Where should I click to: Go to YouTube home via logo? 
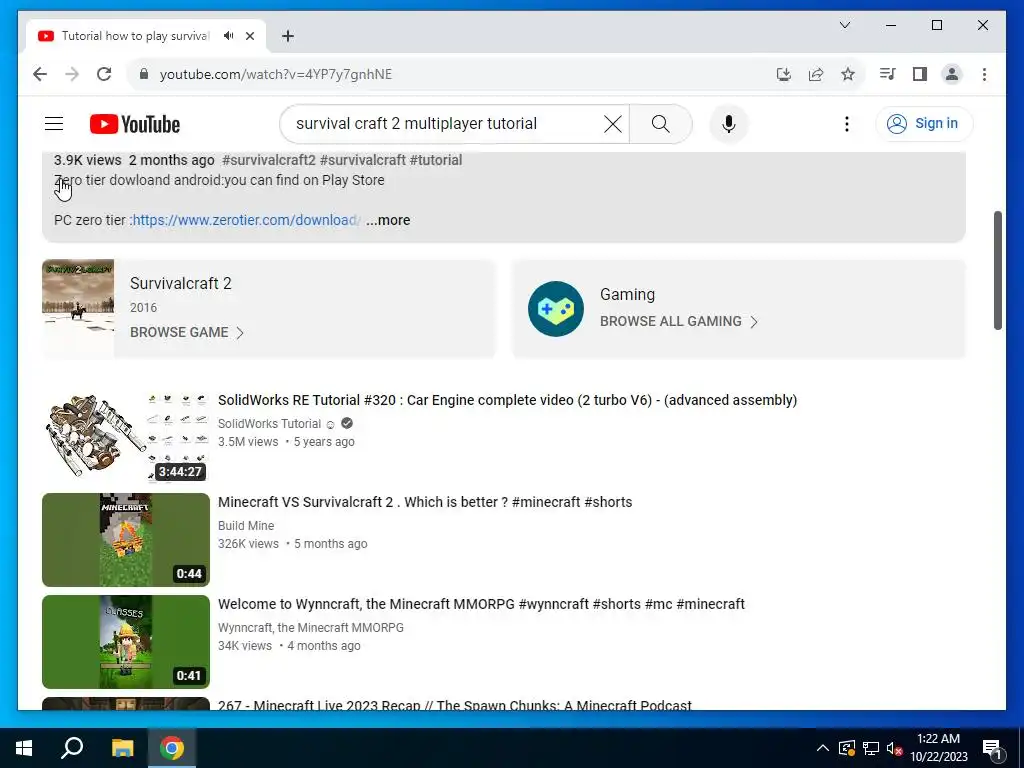click(x=135, y=124)
